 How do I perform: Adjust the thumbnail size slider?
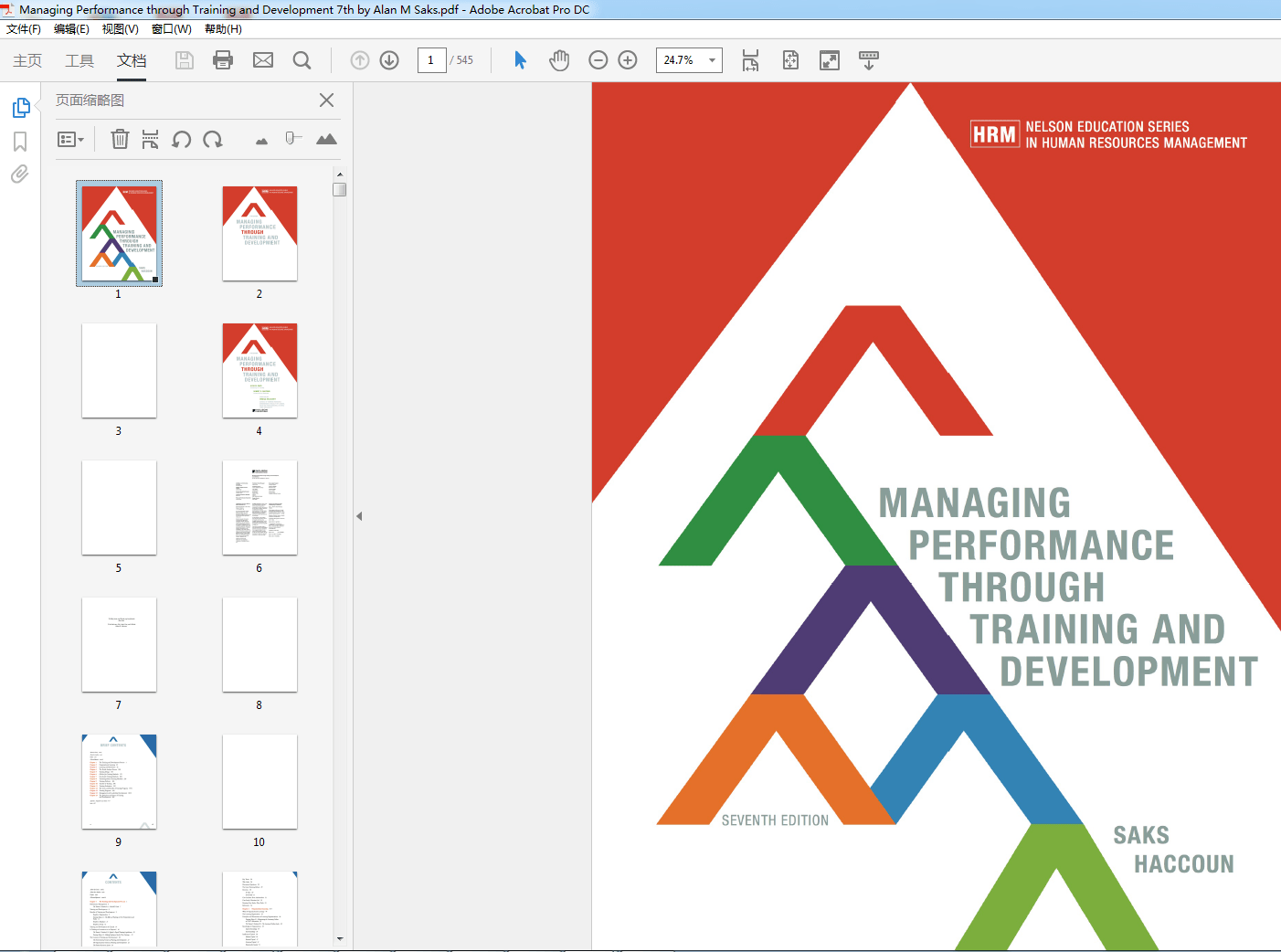click(292, 139)
